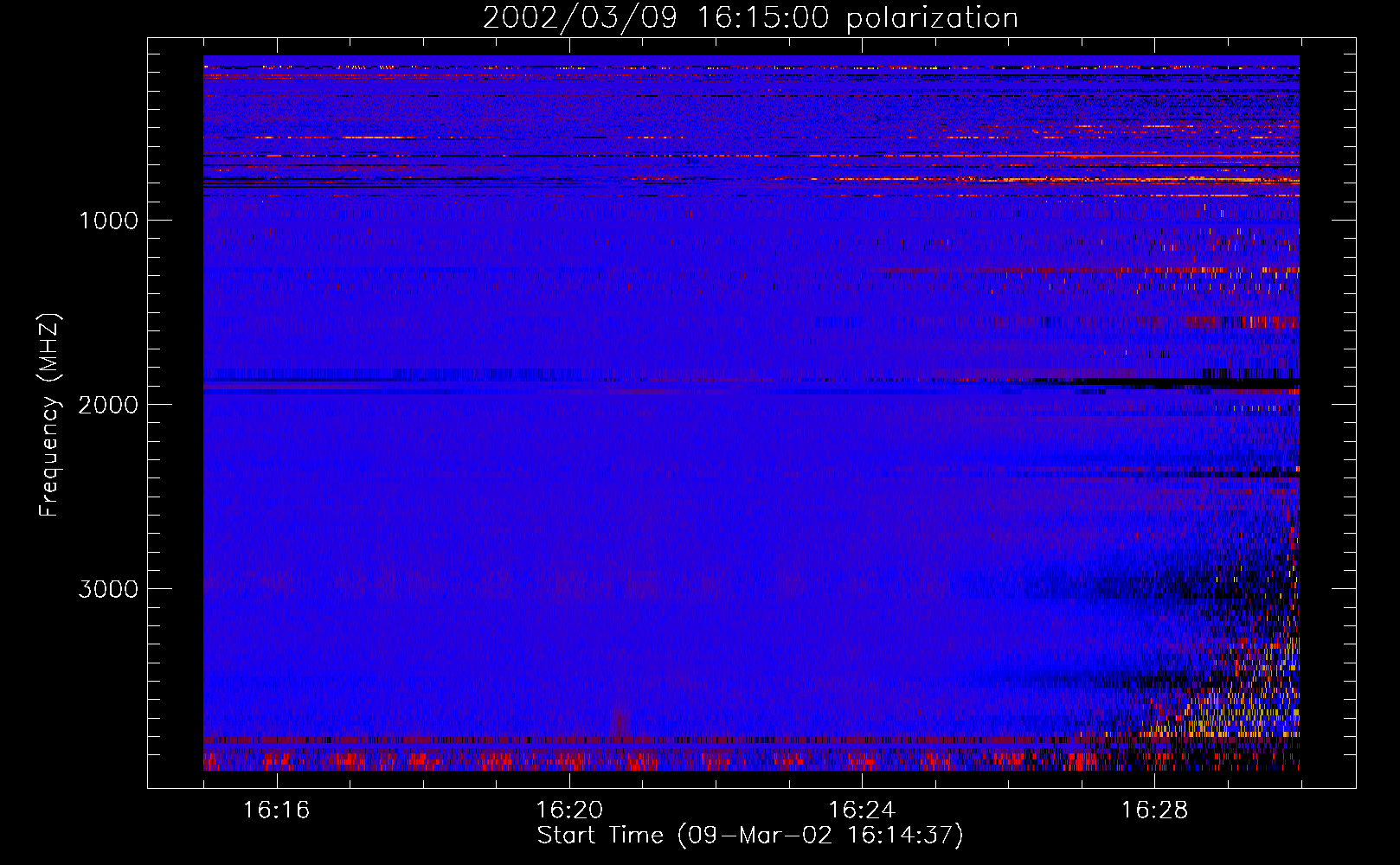The height and width of the screenshot is (865, 1400).
Task: Click the "Frequency (MHZ)" y-axis label
Action: 49,415
